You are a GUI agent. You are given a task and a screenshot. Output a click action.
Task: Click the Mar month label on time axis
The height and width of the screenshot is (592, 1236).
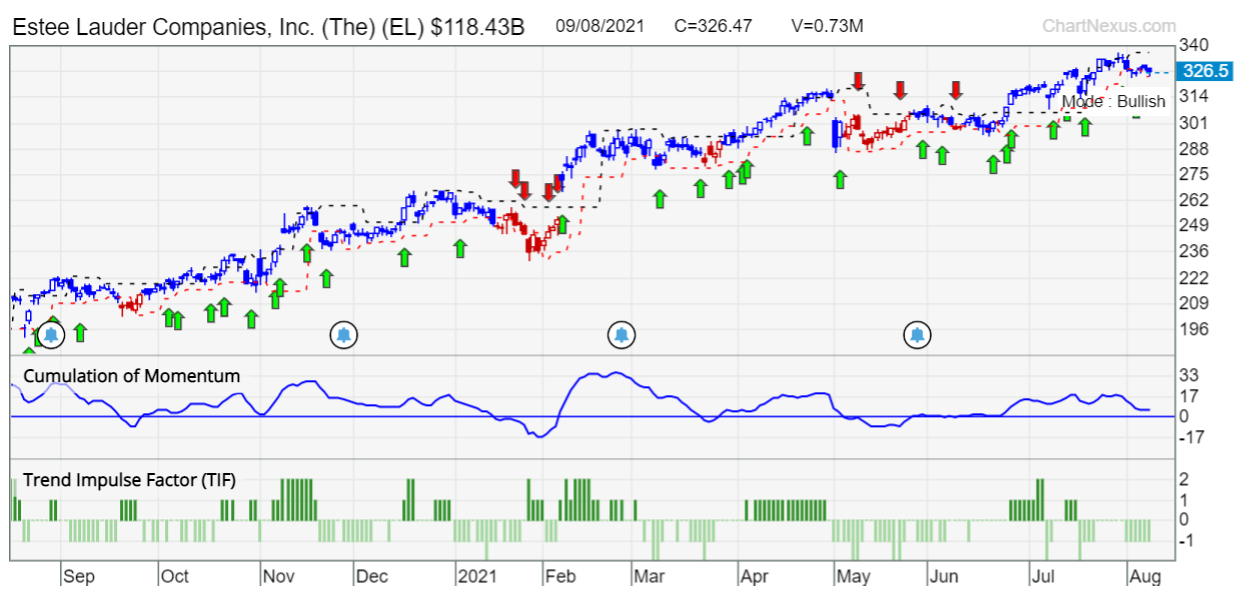click(649, 577)
